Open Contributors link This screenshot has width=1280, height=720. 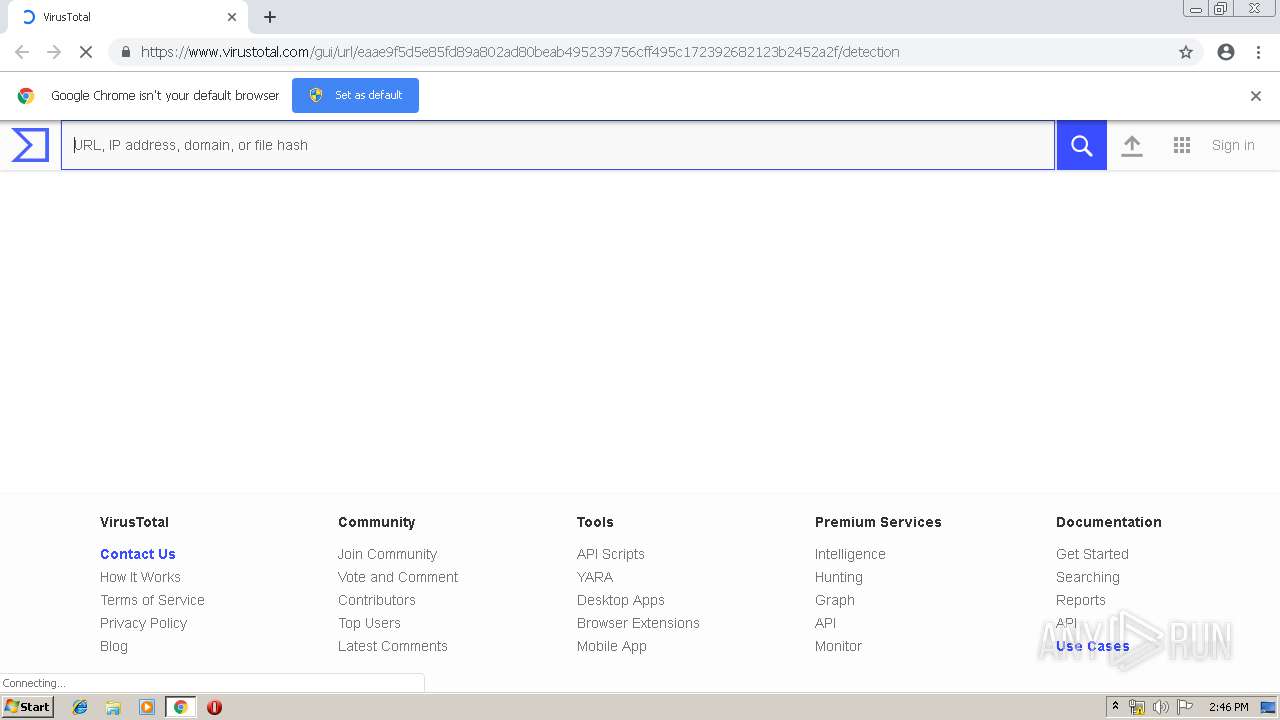pos(376,600)
